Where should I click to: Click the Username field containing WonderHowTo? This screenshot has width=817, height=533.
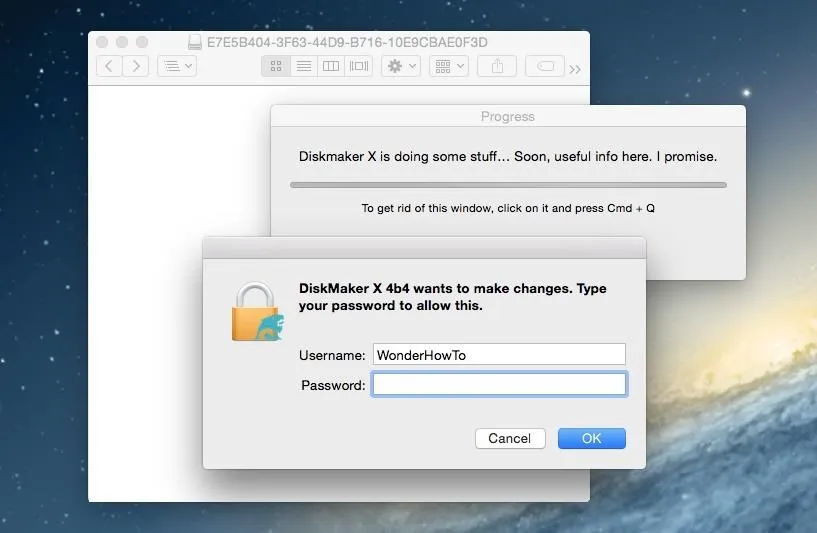499,355
